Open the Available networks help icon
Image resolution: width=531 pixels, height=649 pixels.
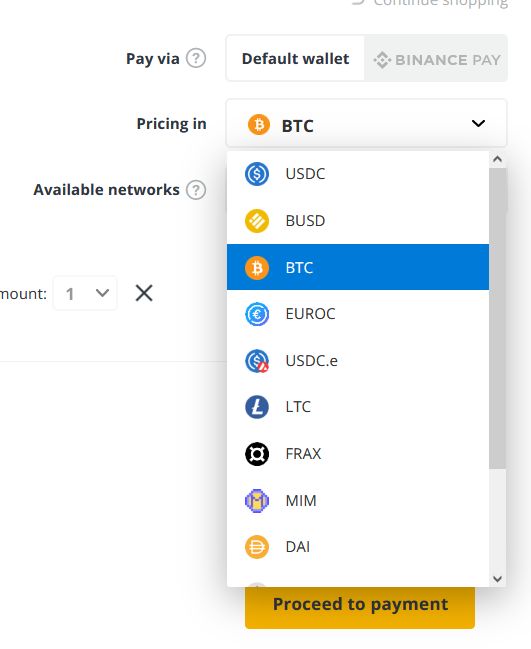tap(196, 190)
